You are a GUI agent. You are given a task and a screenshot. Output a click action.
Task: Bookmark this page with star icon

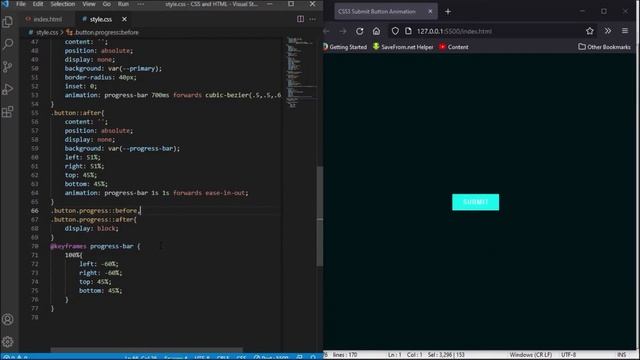(590, 31)
